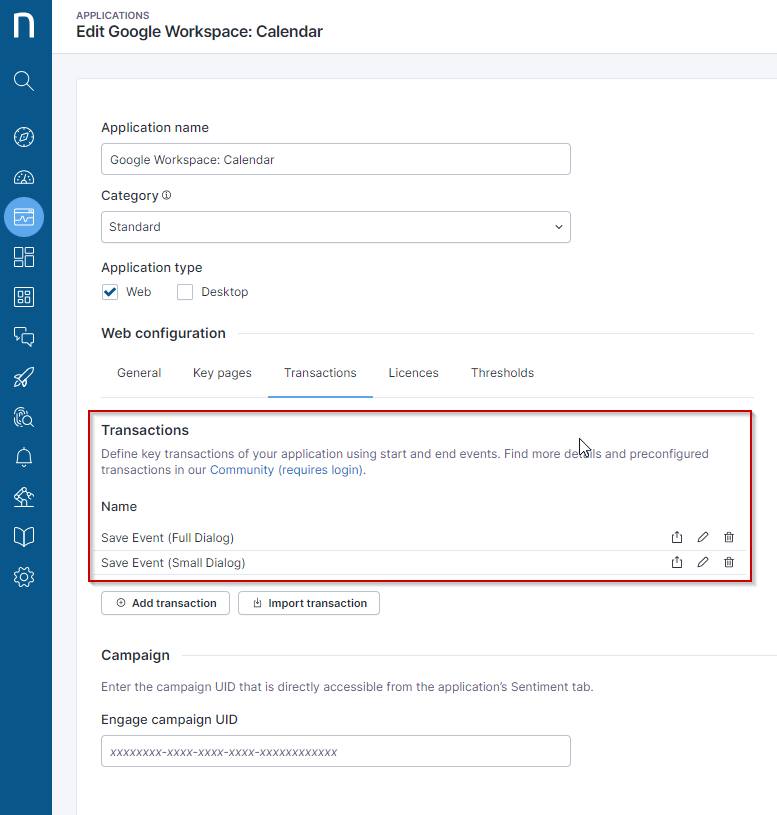Open the Category dropdown showing Standard

click(x=336, y=227)
